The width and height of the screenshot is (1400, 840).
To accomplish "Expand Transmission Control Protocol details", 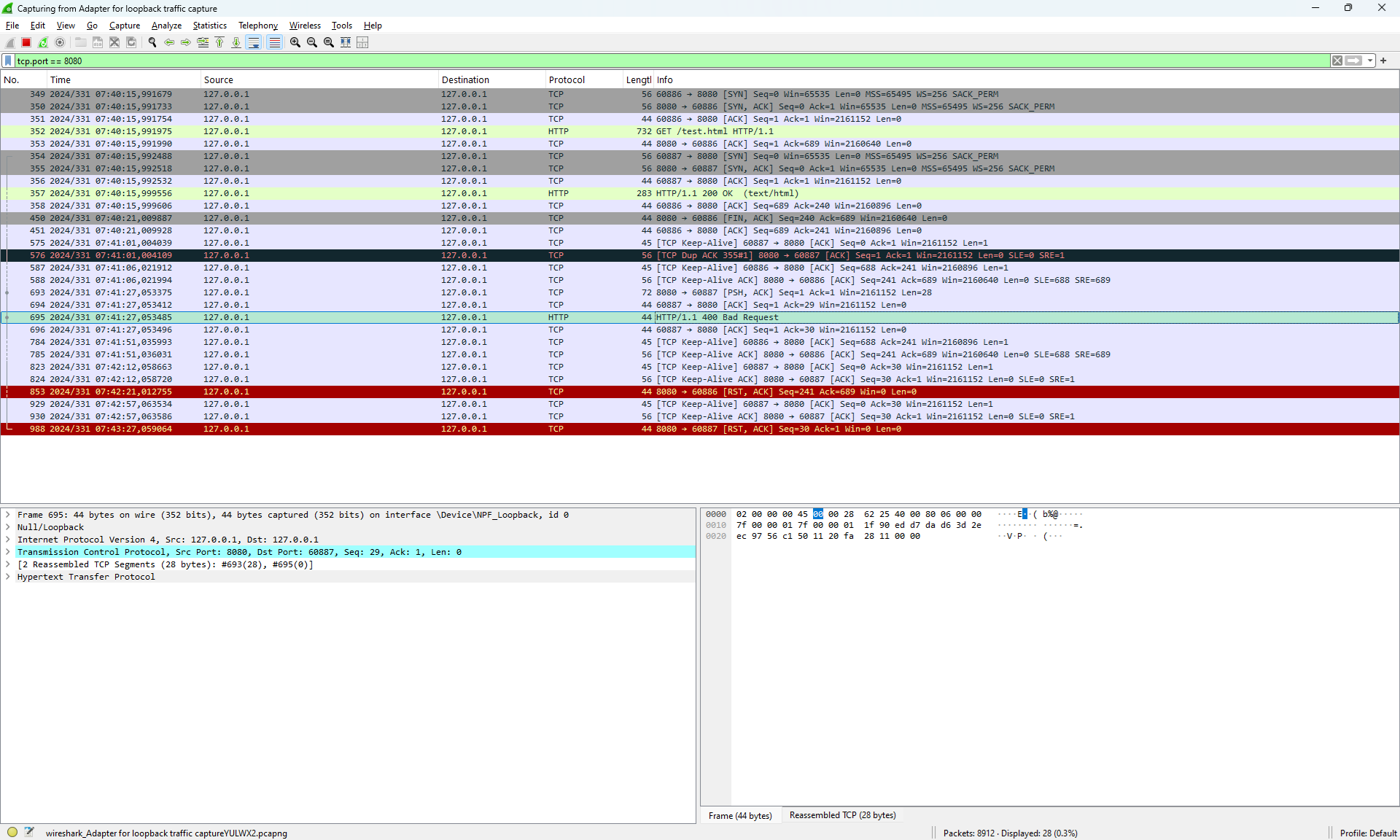I will click(8, 552).
